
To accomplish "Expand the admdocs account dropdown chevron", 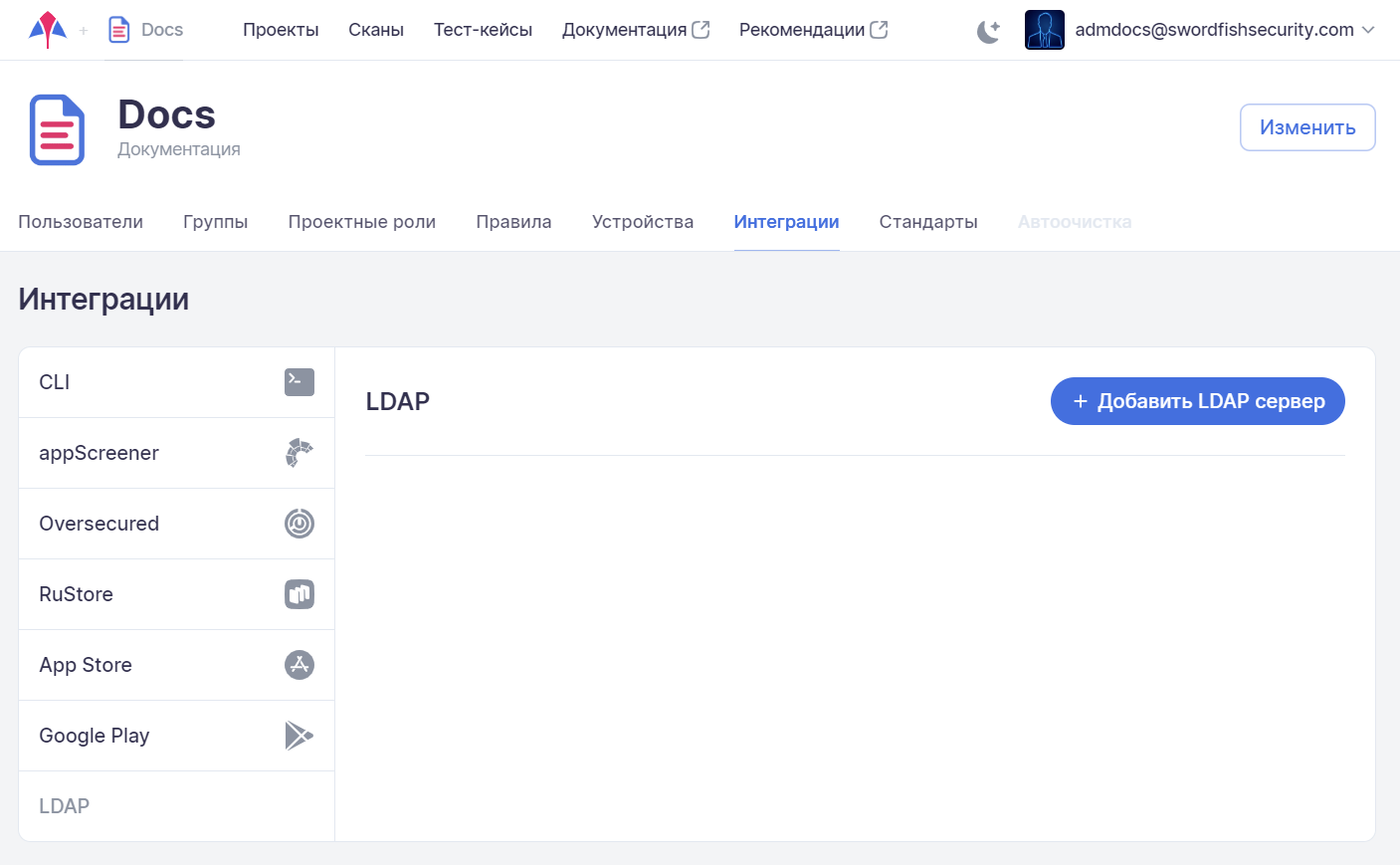I will pos(1368,30).
